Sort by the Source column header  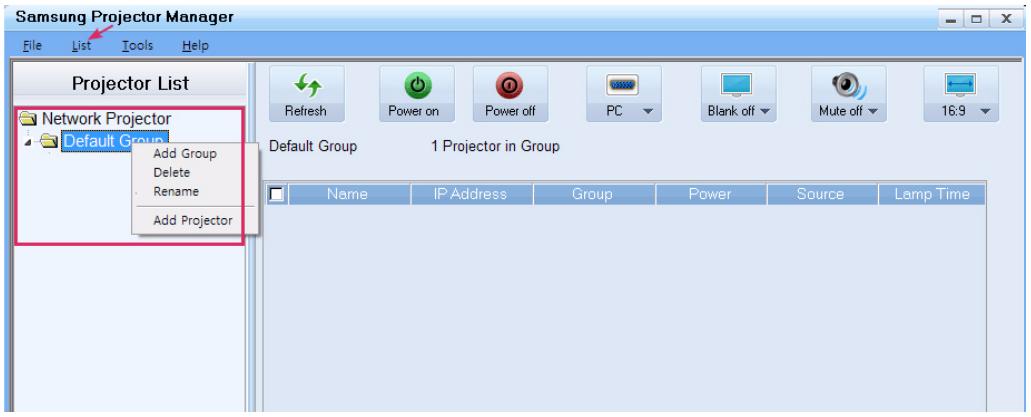821,194
